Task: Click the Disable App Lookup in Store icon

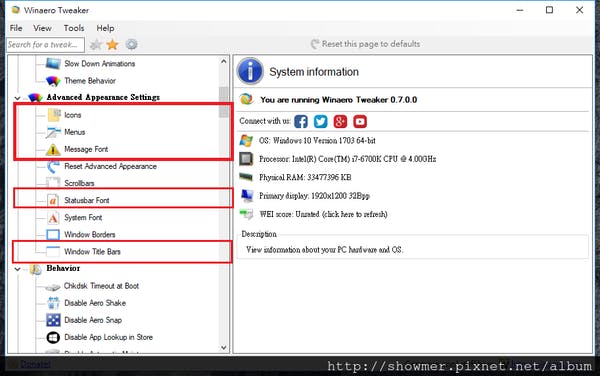Action: click(53, 337)
